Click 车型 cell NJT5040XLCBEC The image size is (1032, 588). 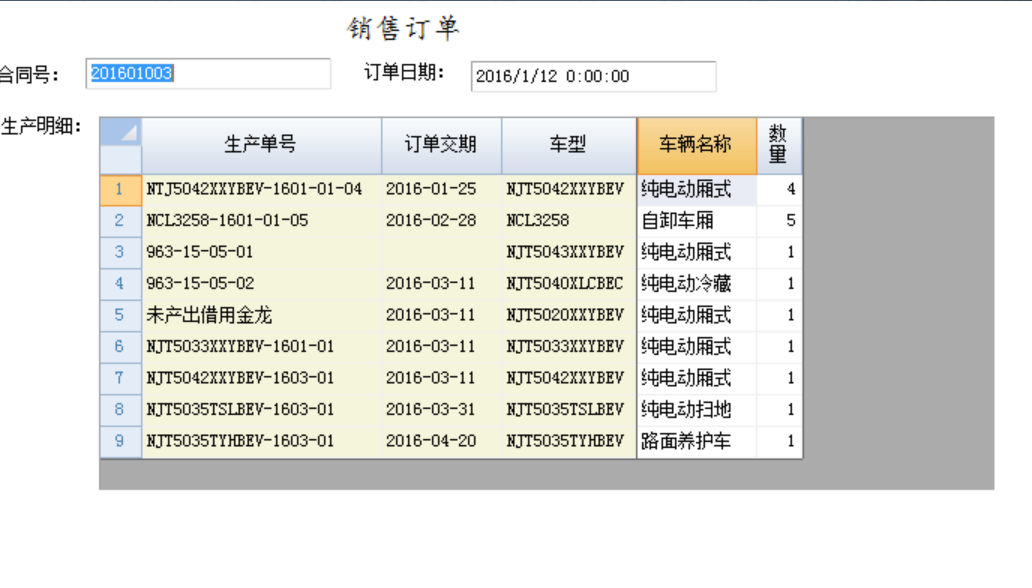[569, 284]
